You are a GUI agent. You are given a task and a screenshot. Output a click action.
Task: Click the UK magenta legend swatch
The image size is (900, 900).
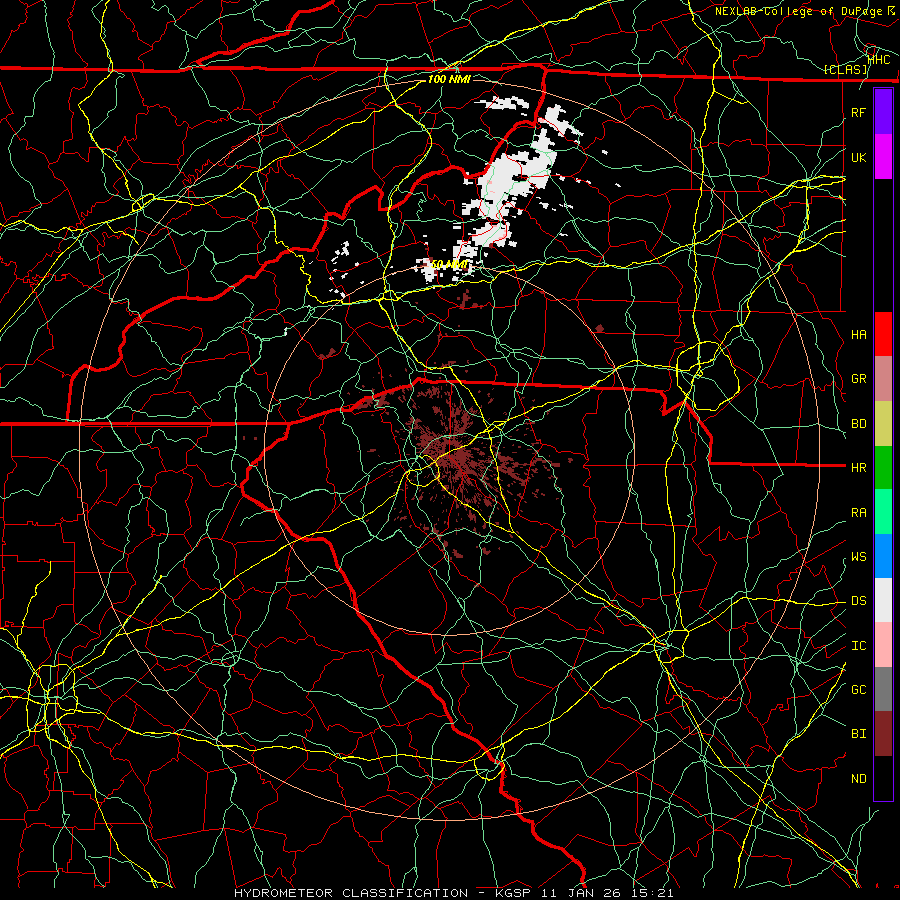pyautogui.click(x=883, y=157)
